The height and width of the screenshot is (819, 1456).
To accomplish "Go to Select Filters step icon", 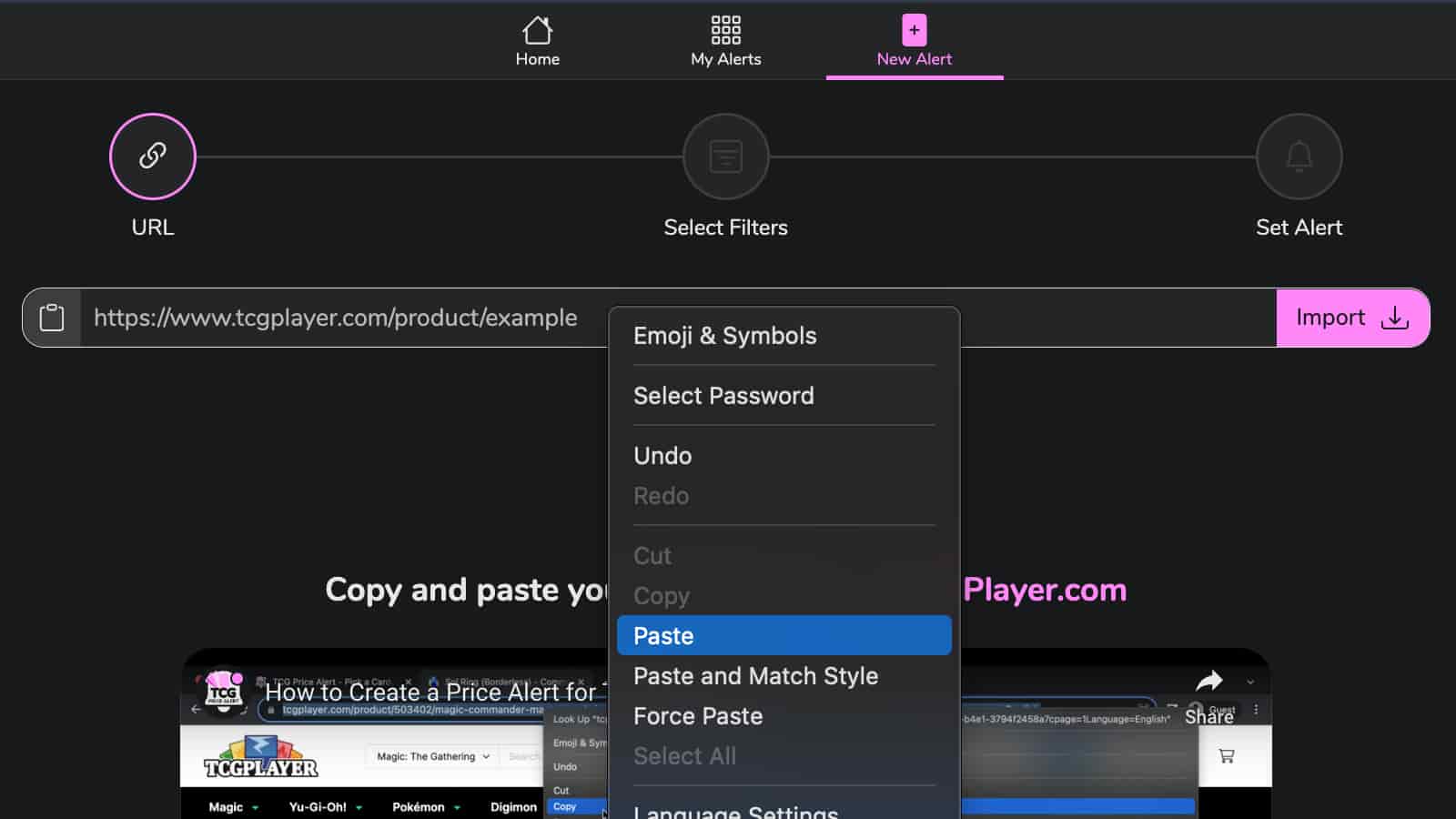I will click(725, 157).
